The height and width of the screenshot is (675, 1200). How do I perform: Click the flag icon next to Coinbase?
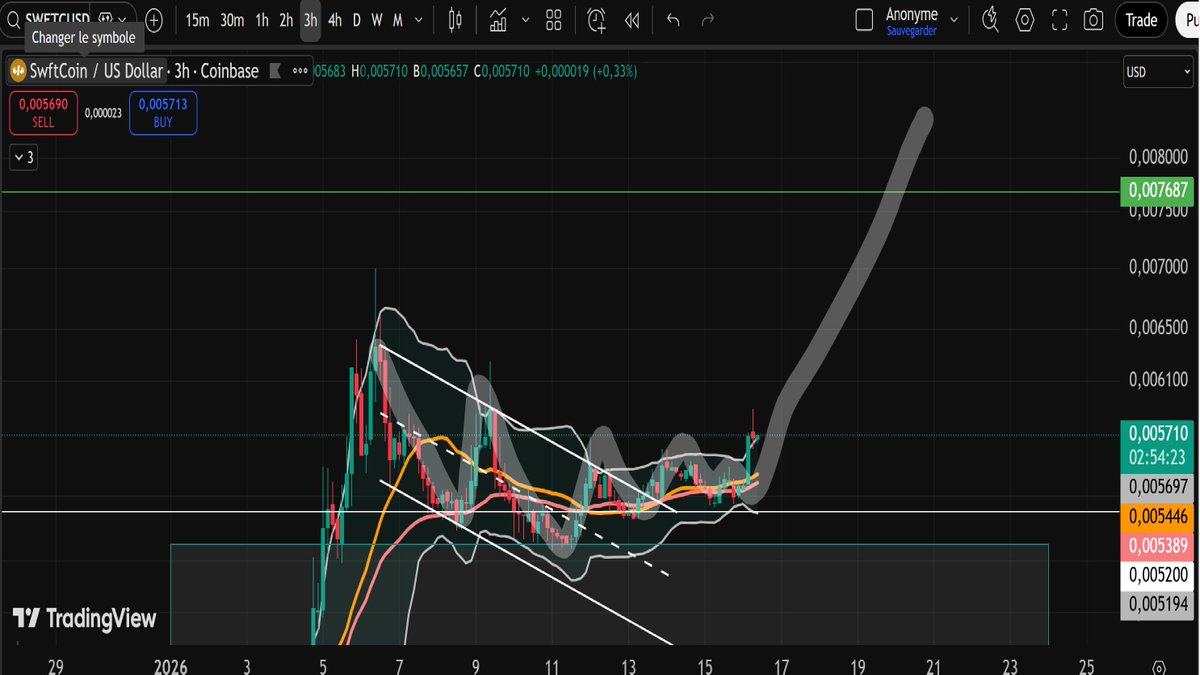pos(278,71)
